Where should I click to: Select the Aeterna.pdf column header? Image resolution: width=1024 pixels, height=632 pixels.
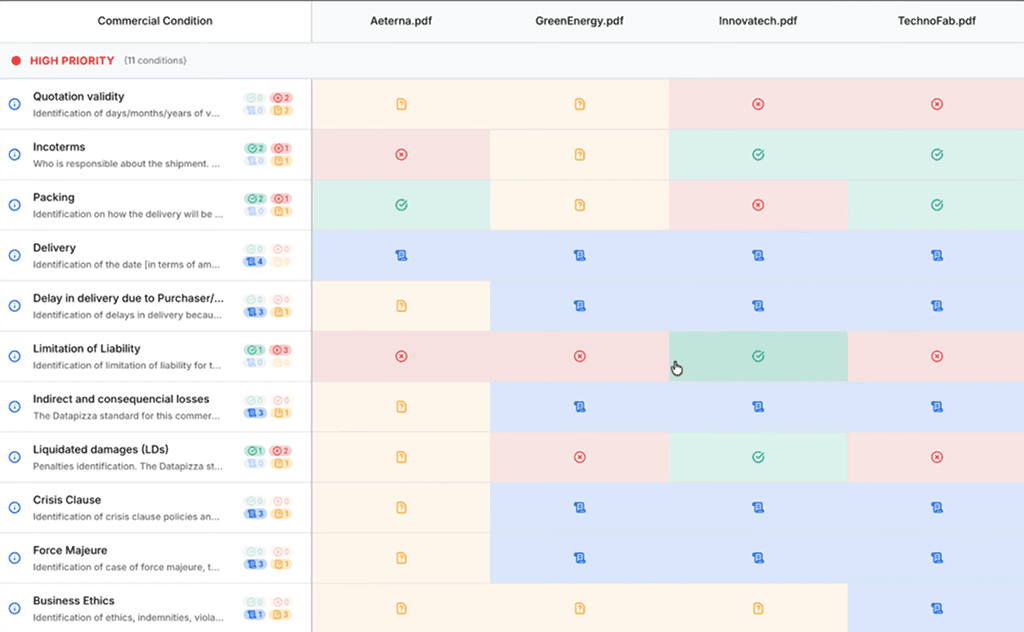pos(401,21)
